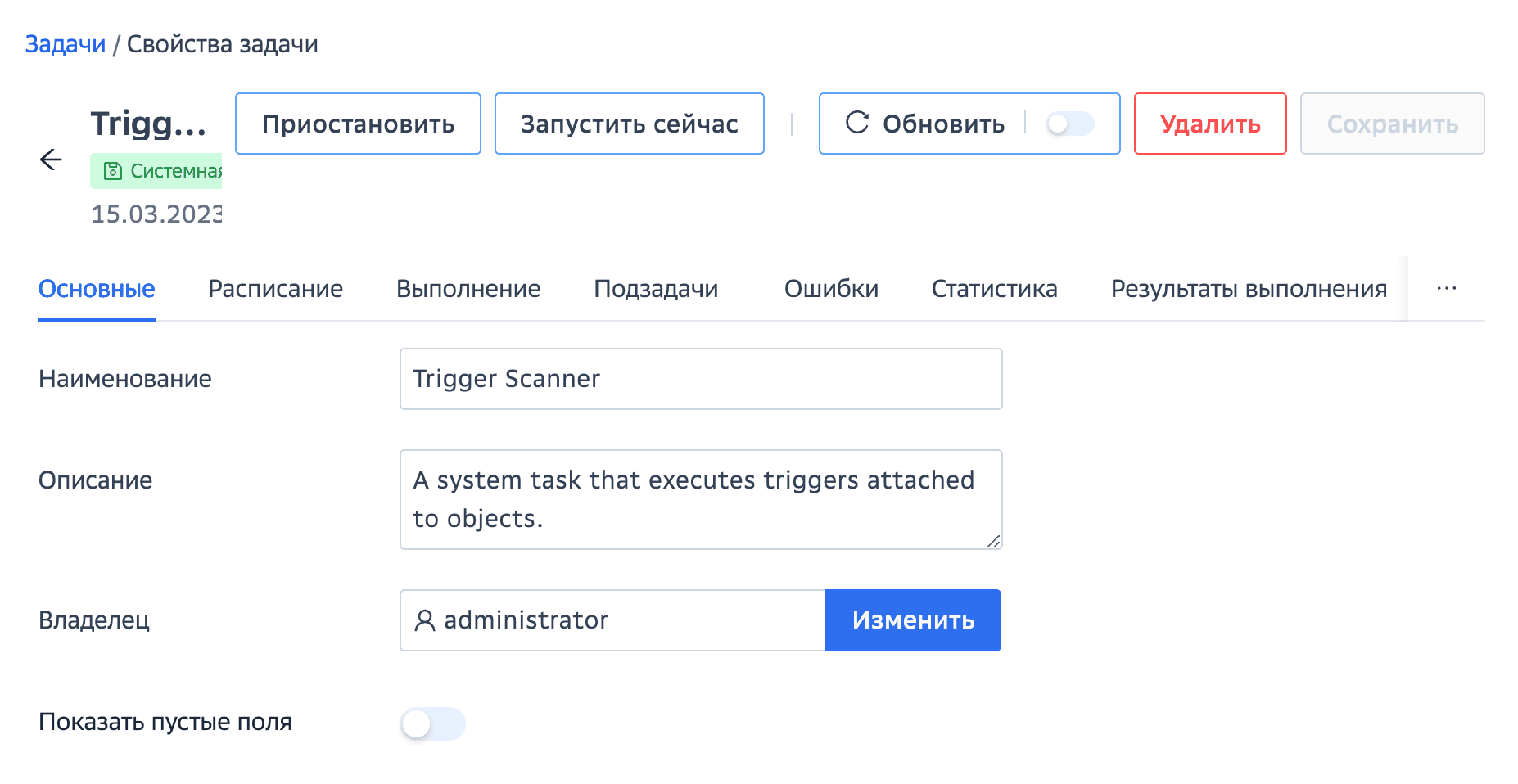Click the description textarea resize handle
The height and width of the screenshot is (784, 1518).
[x=993, y=541]
